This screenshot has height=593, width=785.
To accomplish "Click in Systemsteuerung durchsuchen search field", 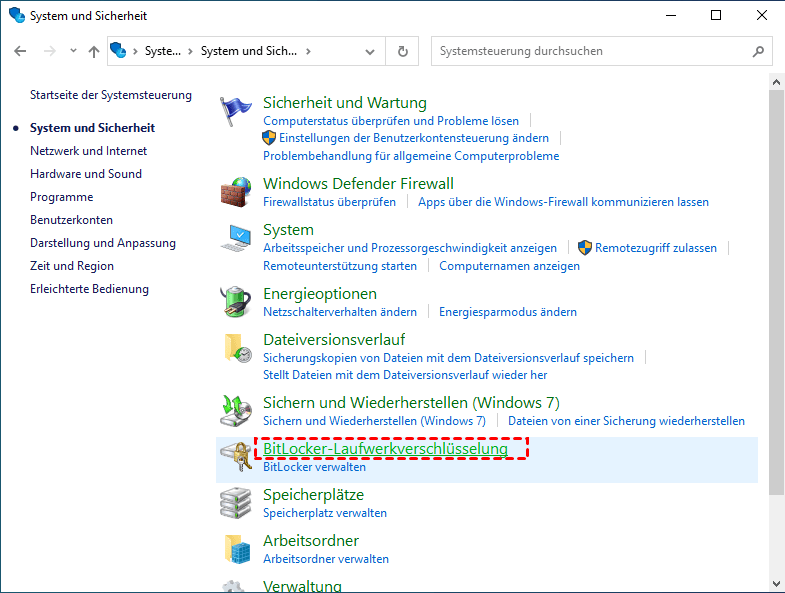I will pyautogui.click(x=601, y=51).
